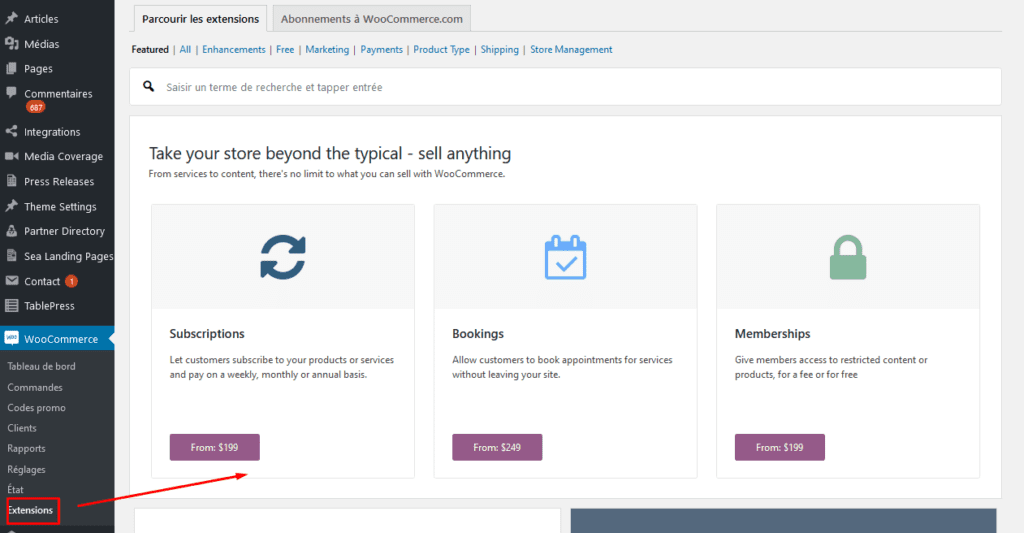Click the Bookings card title
Viewport: 1024px width, 533px height.
(x=478, y=334)
